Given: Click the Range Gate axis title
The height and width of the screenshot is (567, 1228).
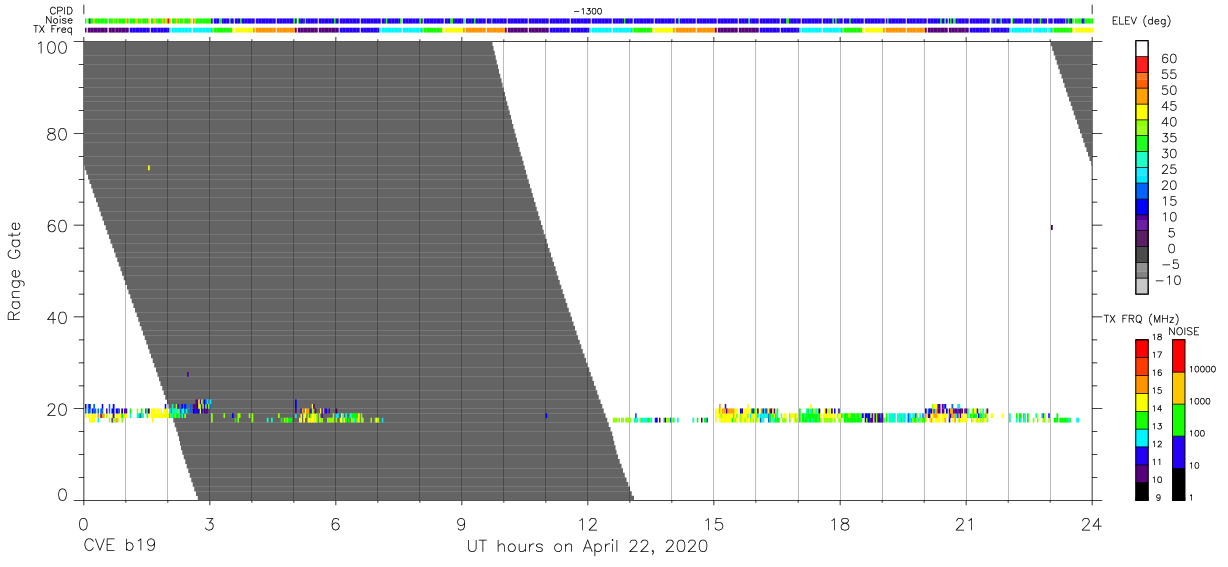Looking at the screenshot, I should [15, 271].
